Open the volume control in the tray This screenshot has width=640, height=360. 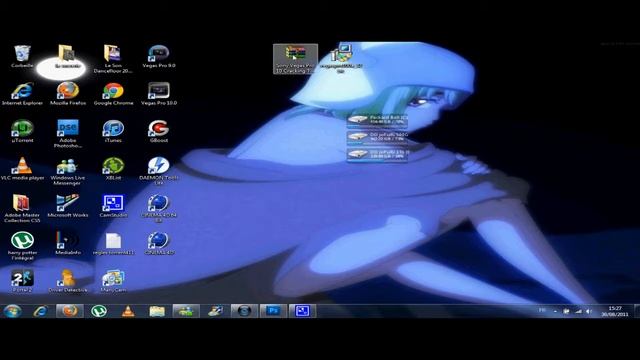click(x=589, y=311)
